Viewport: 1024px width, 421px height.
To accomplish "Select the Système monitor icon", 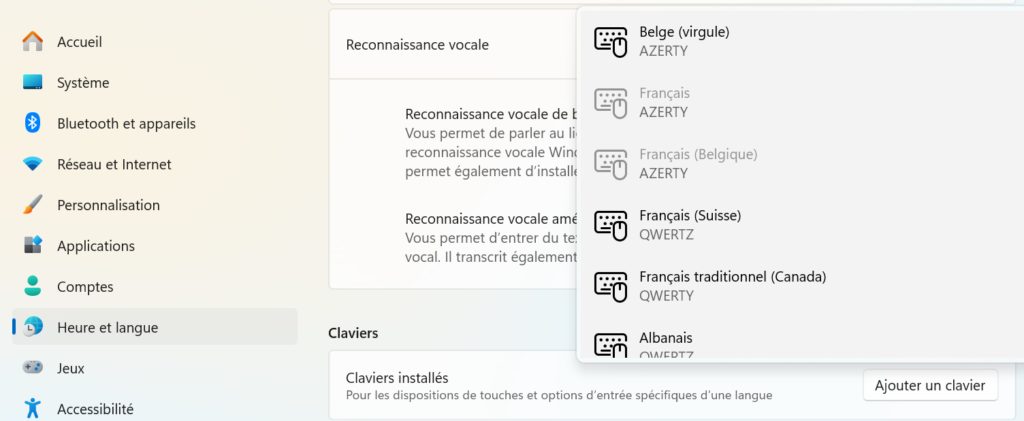I will click(32, 82).
